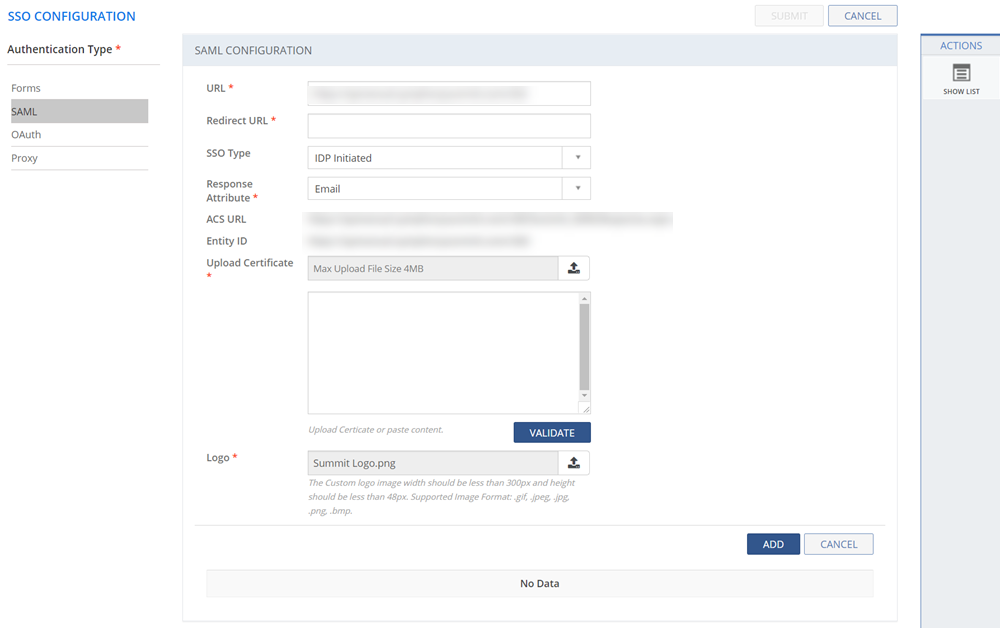Click the Upload Certificate upload icon
The height and width of the screenshot is (628, 1000).
click(574, 268)
